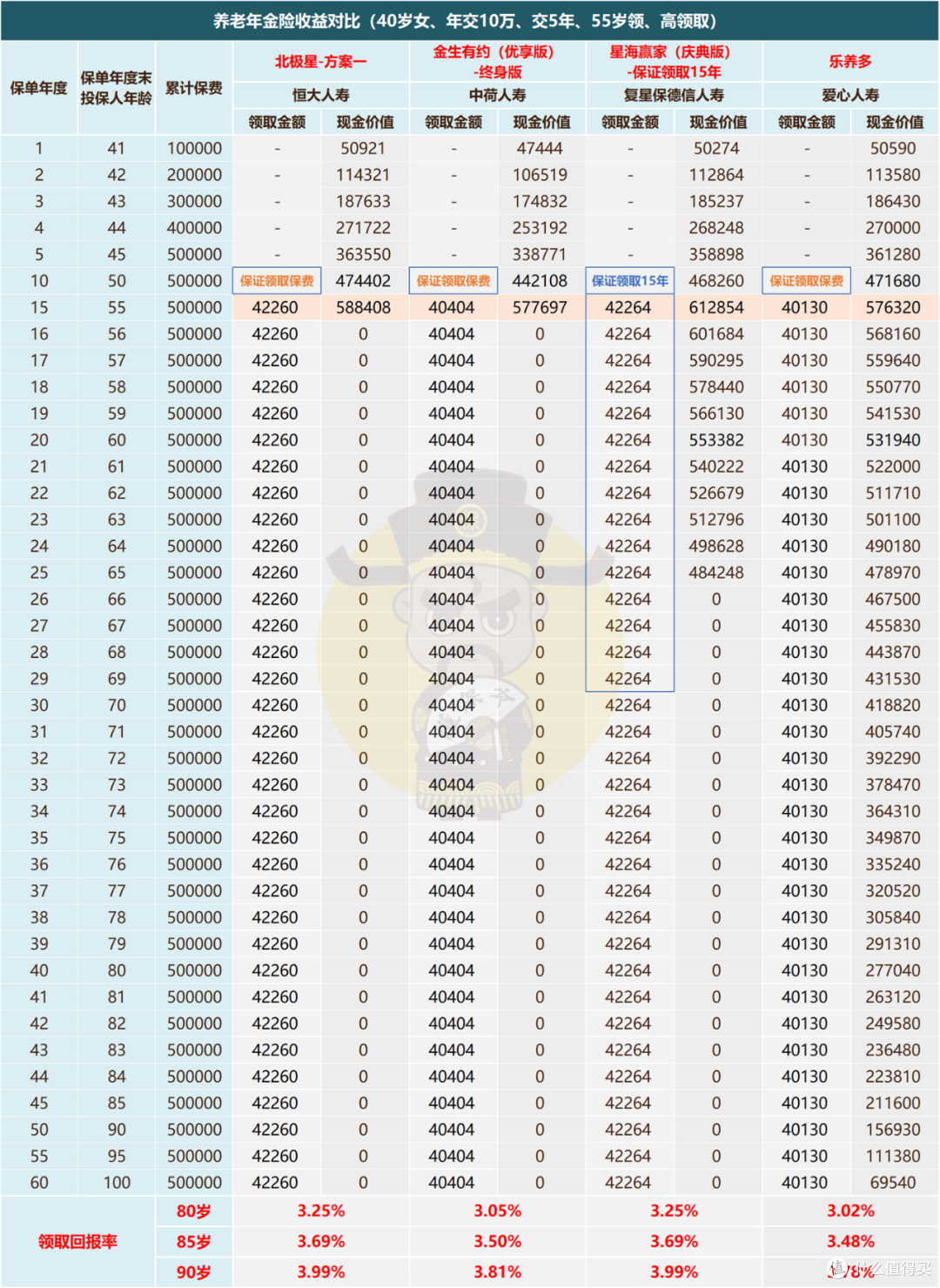The image size is (940, 1288).
Task: Select the 保单年度末投保人年龄 column header
Action: pyautogui.click(x=116, y=88)
